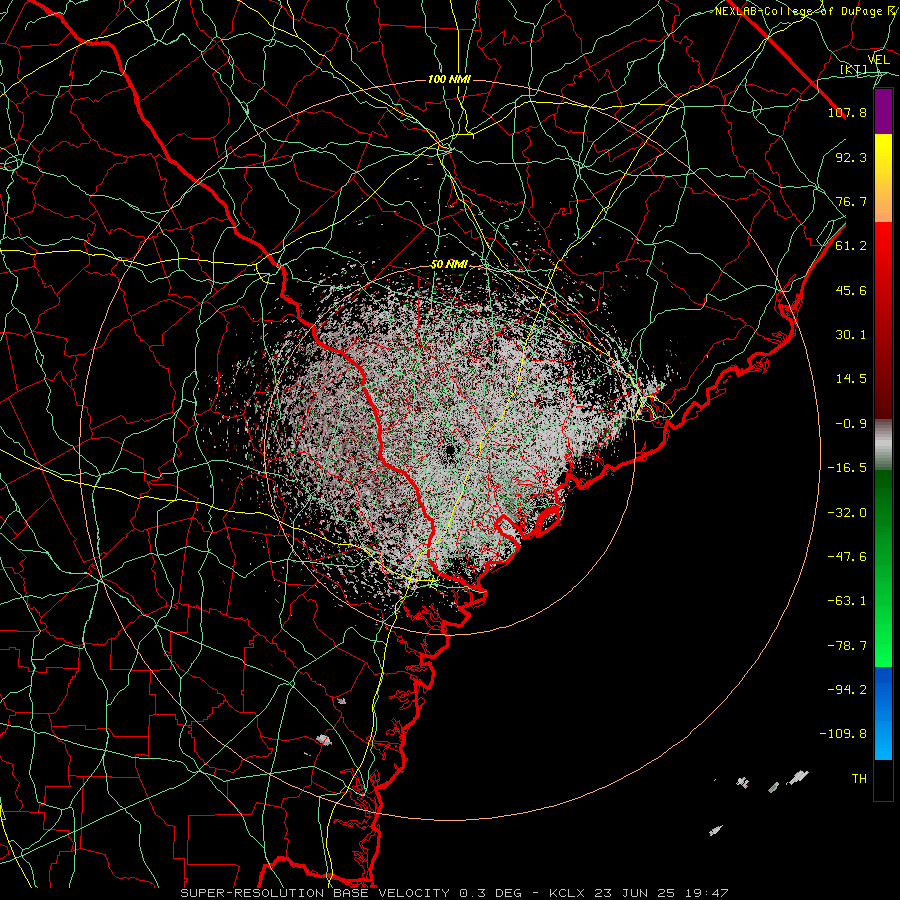Select the -47.6 legend value
This screenshot has width=900, height=900.
click(847, 557)
